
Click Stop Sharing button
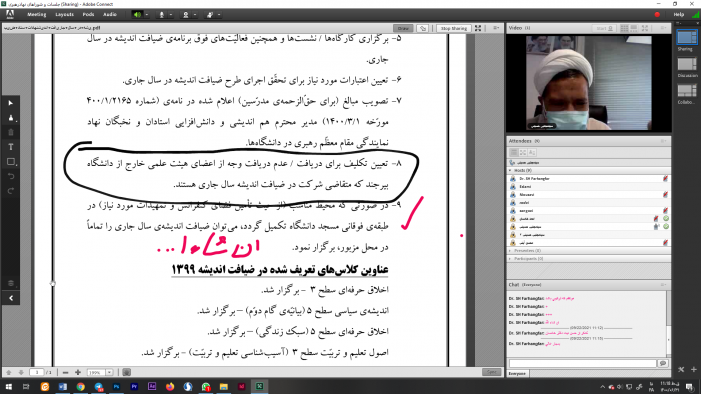(x=453, y=28)
